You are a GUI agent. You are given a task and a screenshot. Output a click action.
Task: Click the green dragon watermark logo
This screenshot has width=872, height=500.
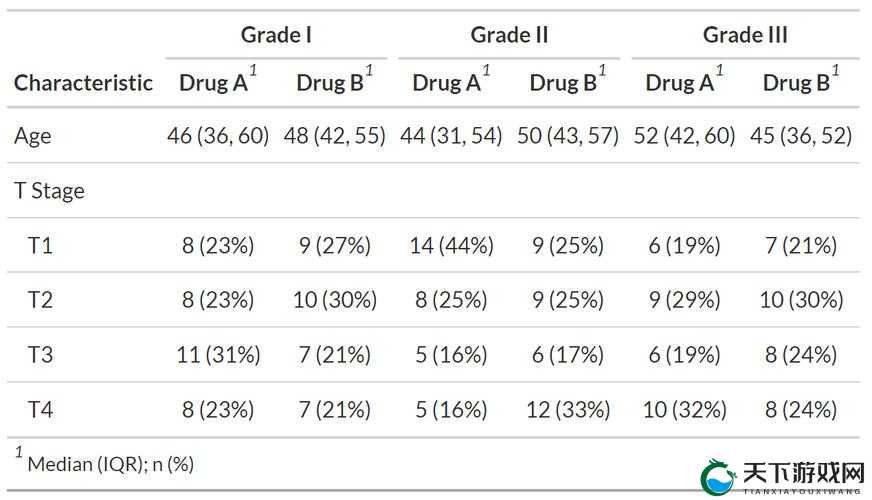click(x=719, y=477)
